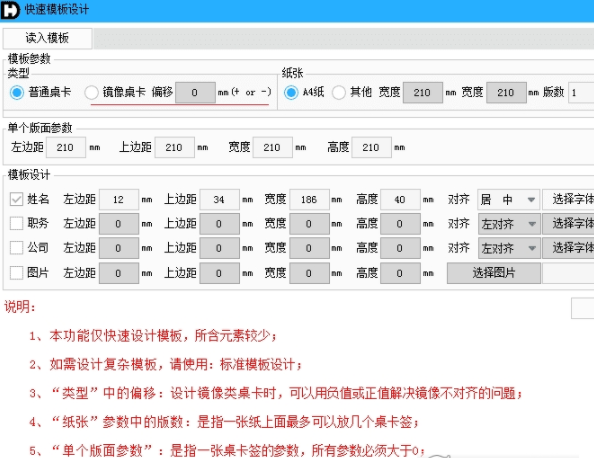
Task: Click the 读入模板 button
Action: [47, 38]
